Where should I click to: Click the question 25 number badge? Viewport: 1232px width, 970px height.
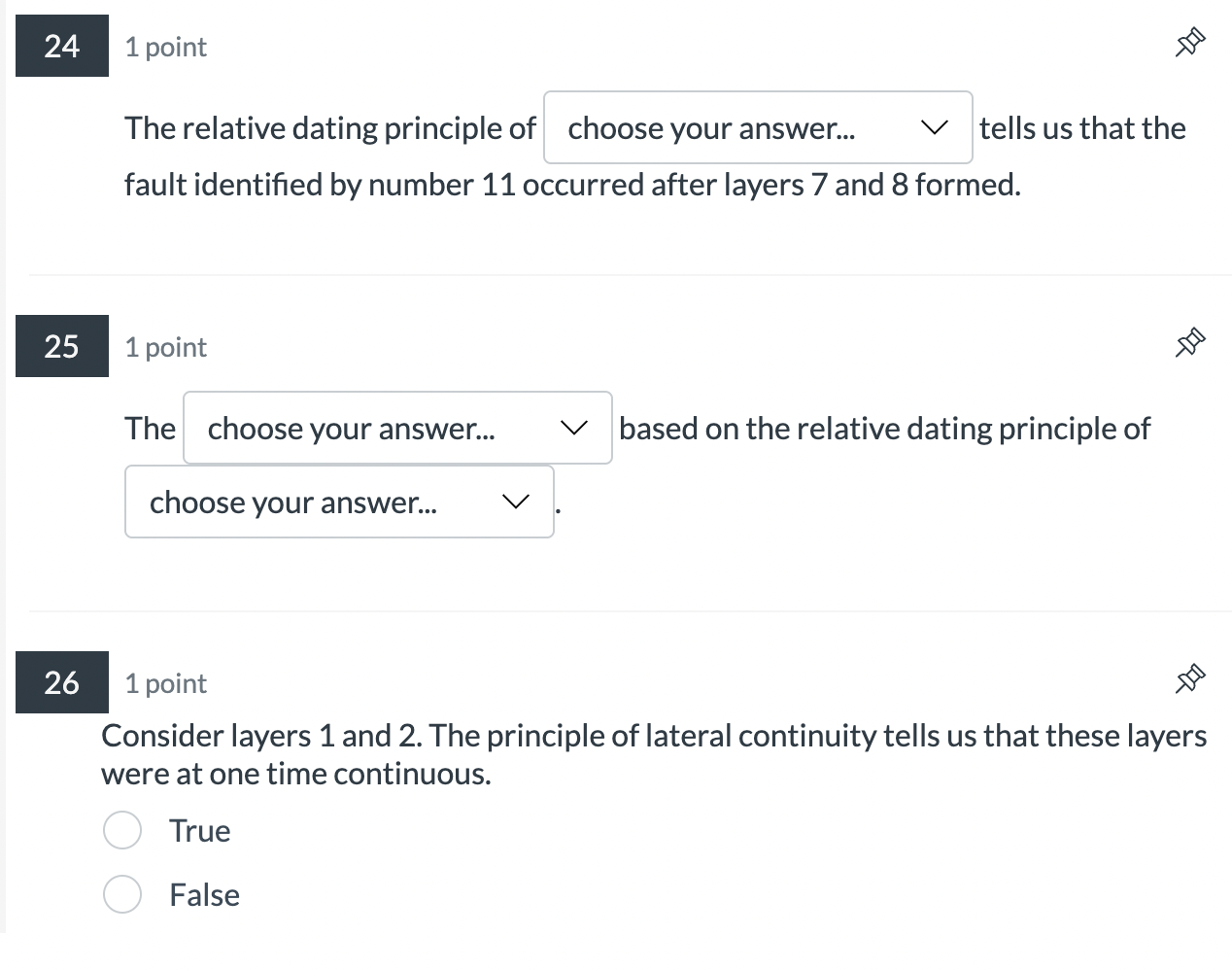(x=62, y=346)
